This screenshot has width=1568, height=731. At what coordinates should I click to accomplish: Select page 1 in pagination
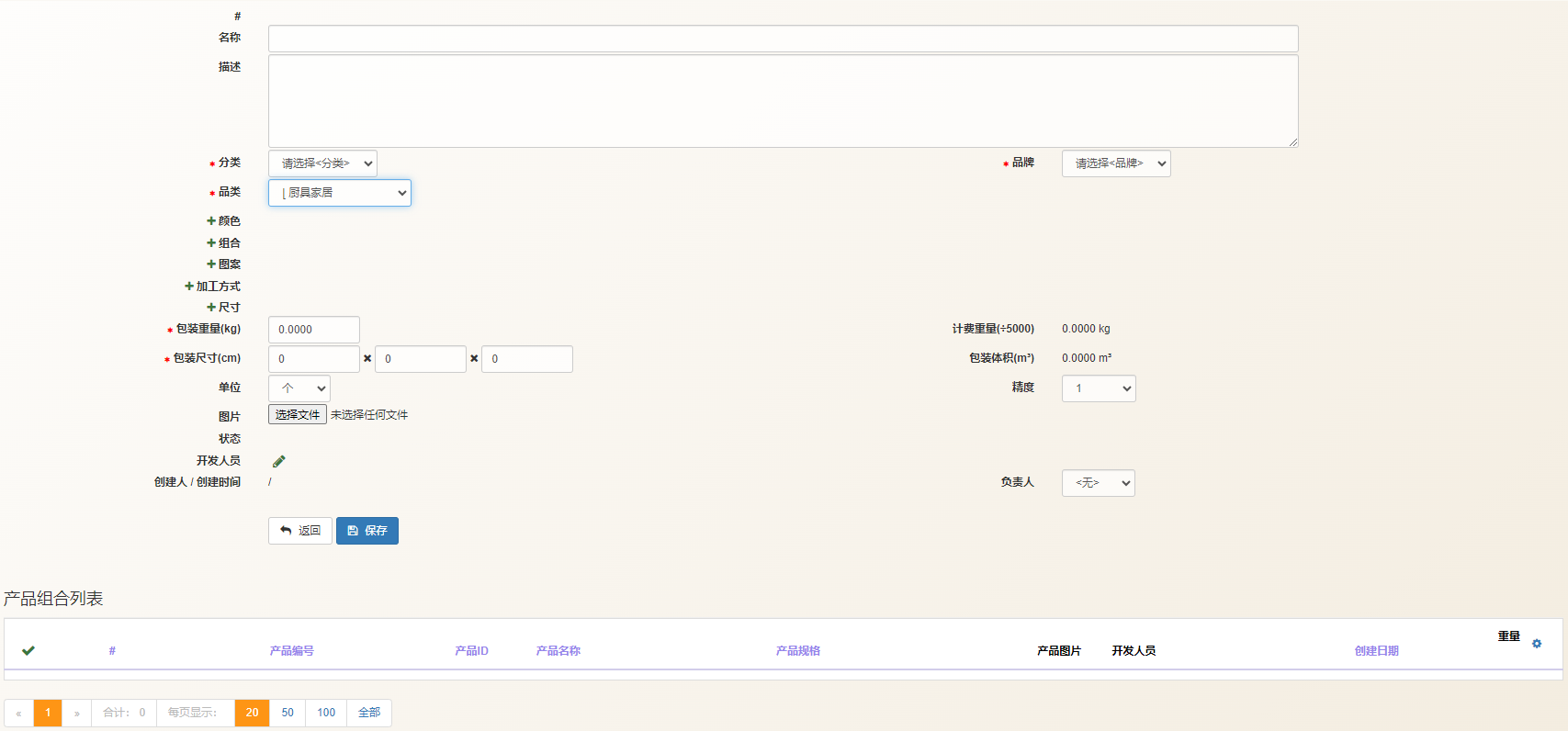48,713
